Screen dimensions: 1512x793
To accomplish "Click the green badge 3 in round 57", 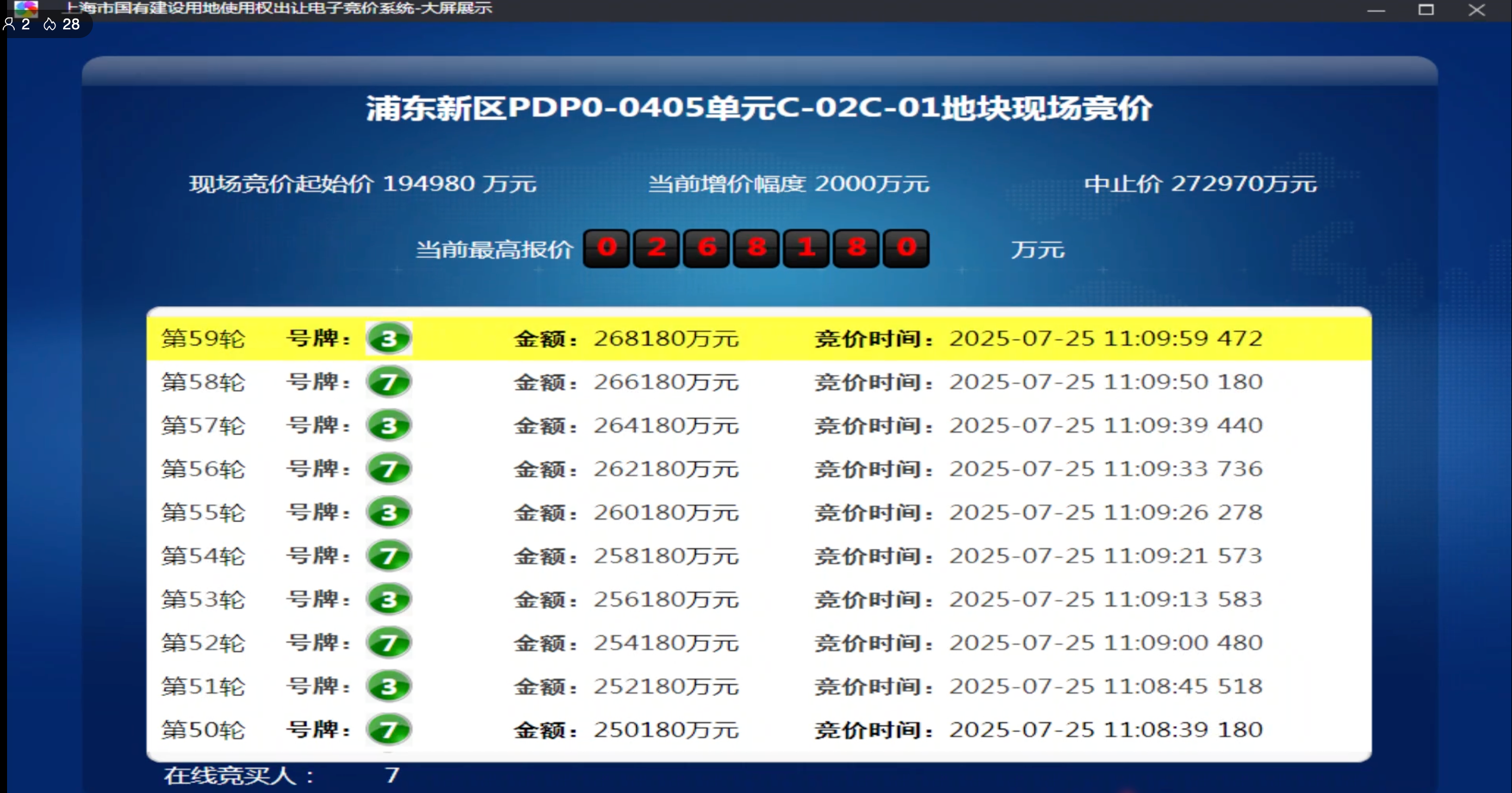I will (388, 425).
